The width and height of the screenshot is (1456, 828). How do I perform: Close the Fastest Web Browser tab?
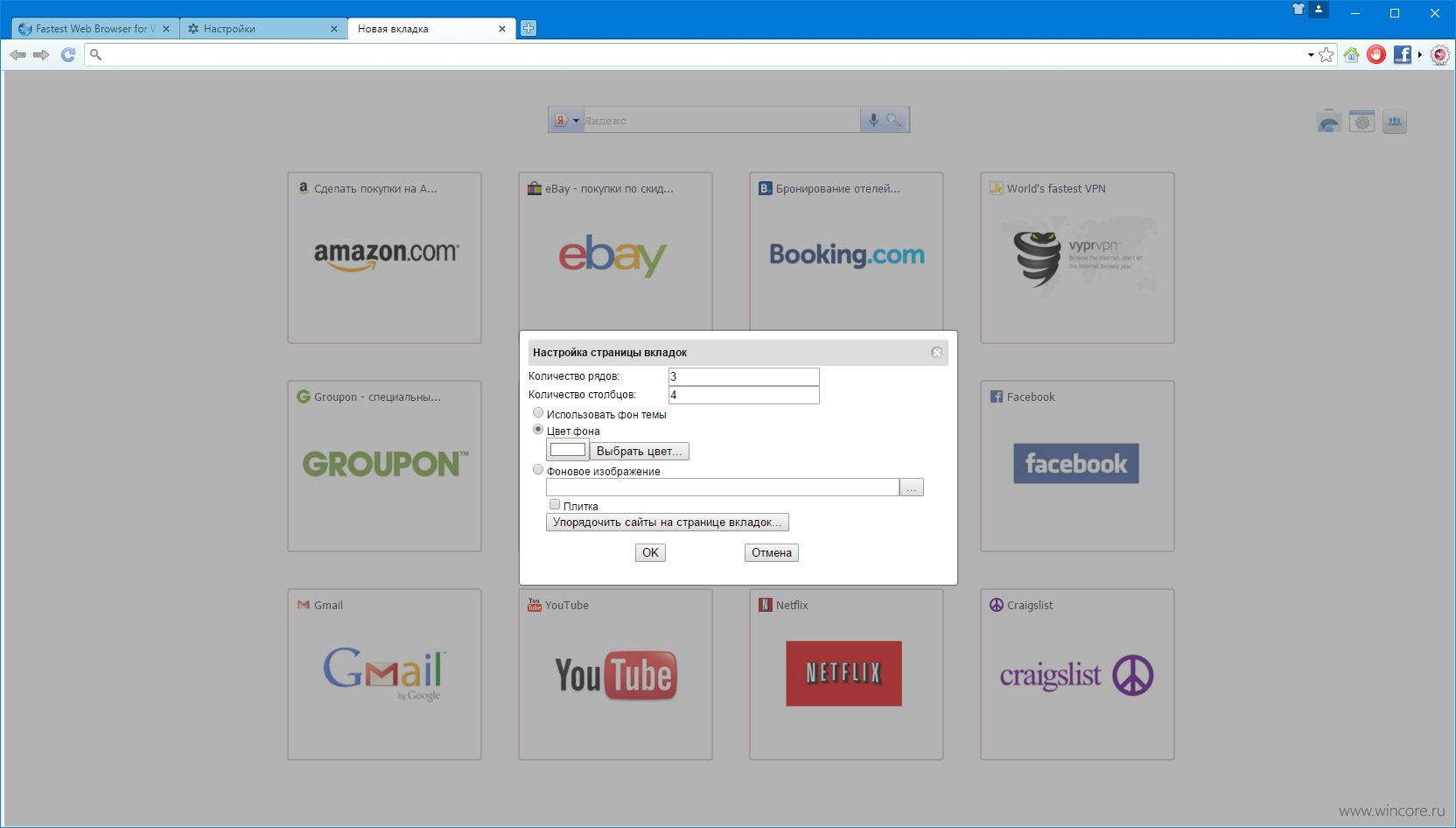coord(166,29)
